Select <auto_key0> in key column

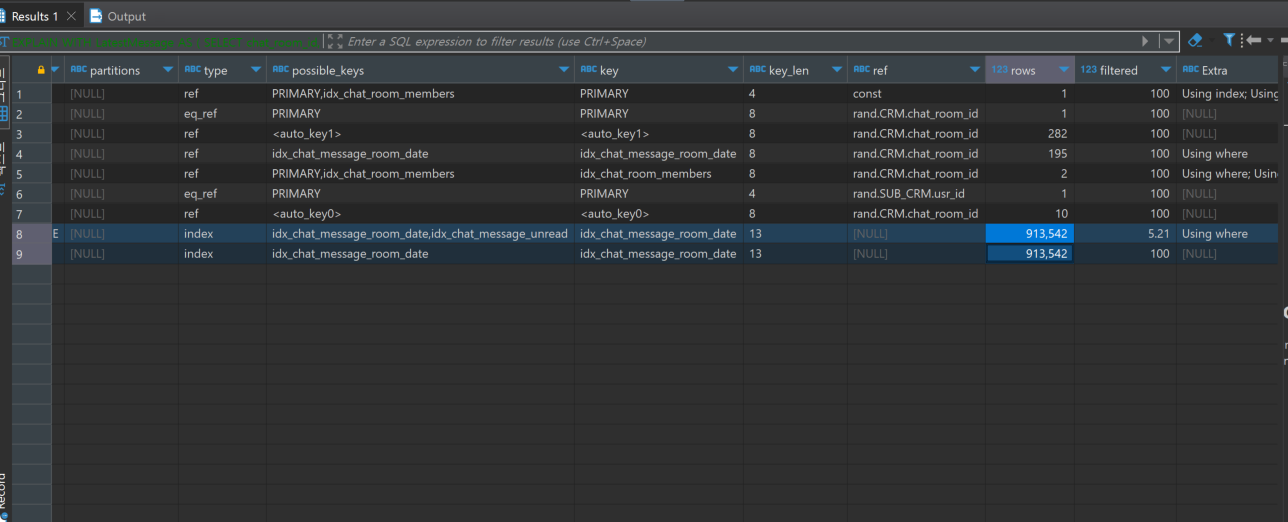659,213
